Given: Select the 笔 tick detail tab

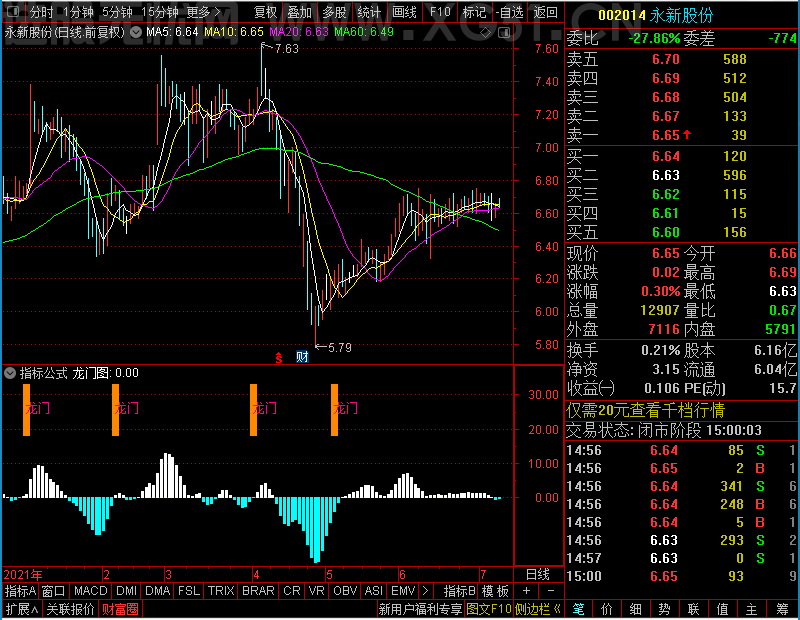Looking at the screenshot, I should coord(578,609).
